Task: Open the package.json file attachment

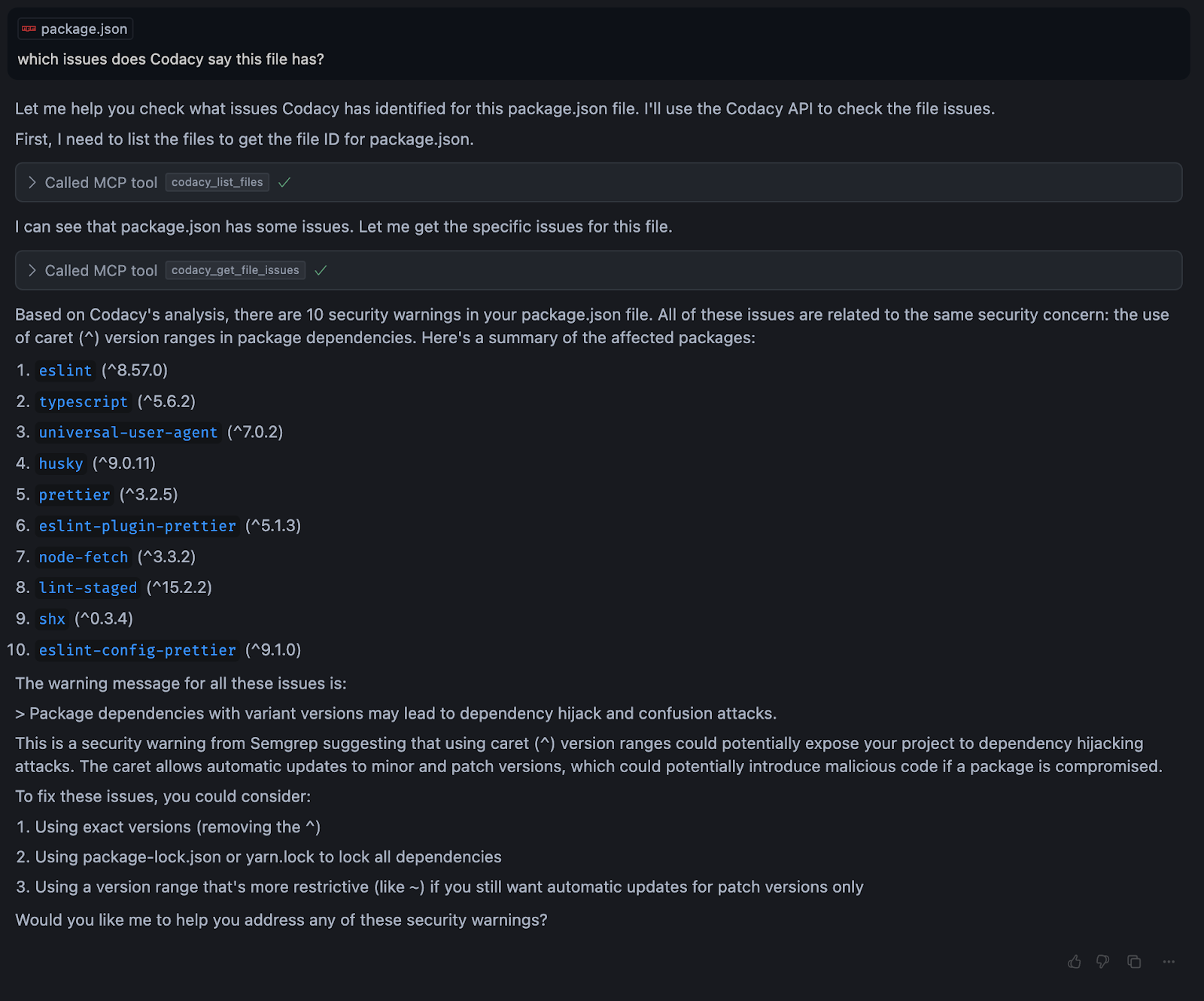Action: 75,29
